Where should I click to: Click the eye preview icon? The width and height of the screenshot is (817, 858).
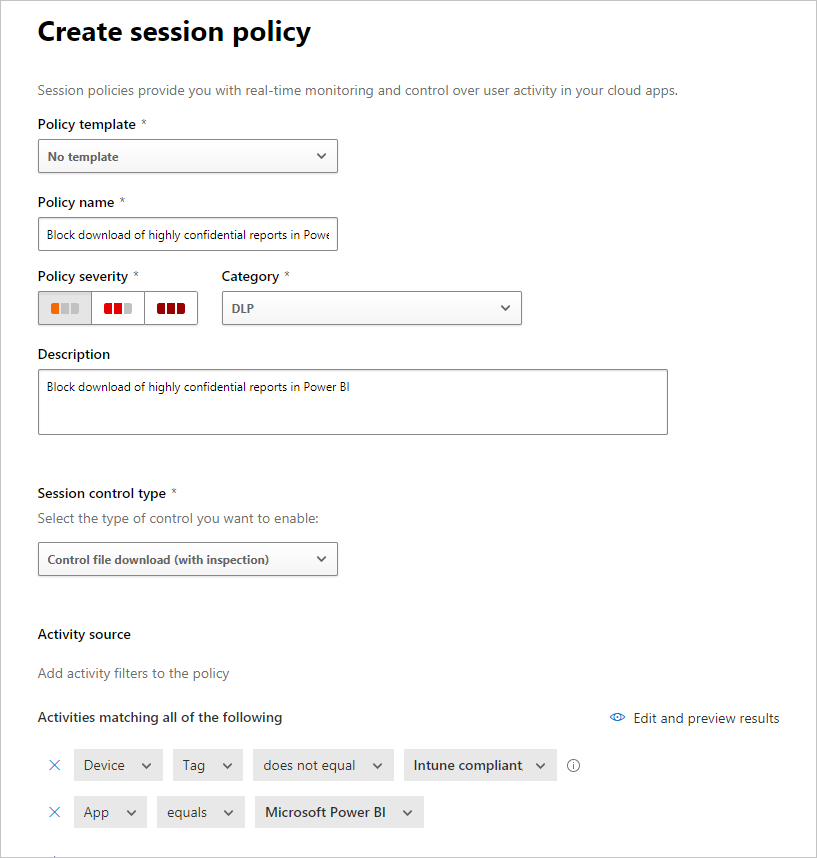618,718
